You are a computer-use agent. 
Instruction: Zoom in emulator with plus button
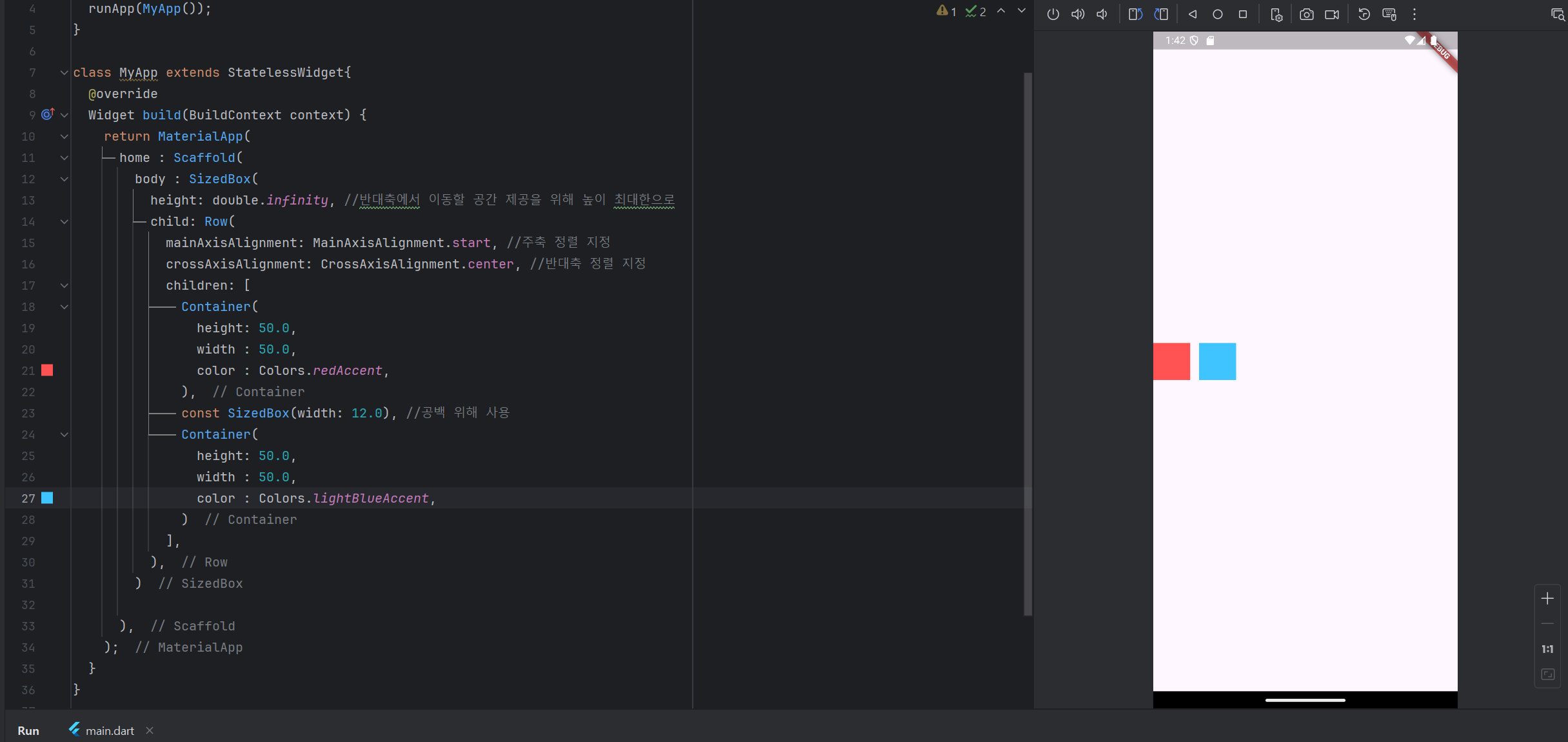click(1547, 599)
